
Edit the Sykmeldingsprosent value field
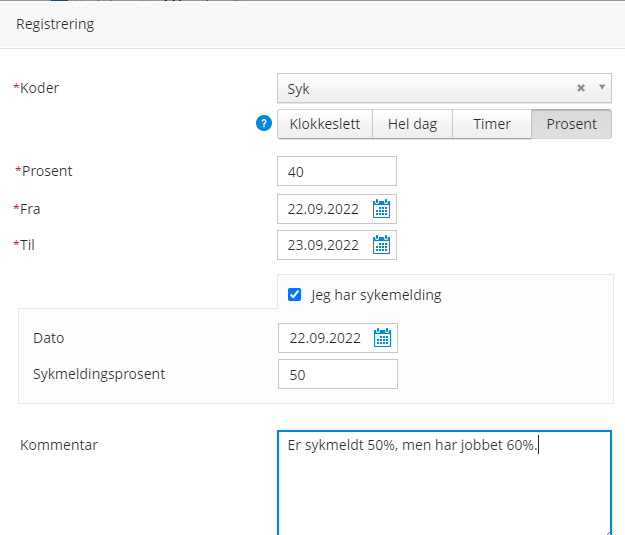[338, 374]
